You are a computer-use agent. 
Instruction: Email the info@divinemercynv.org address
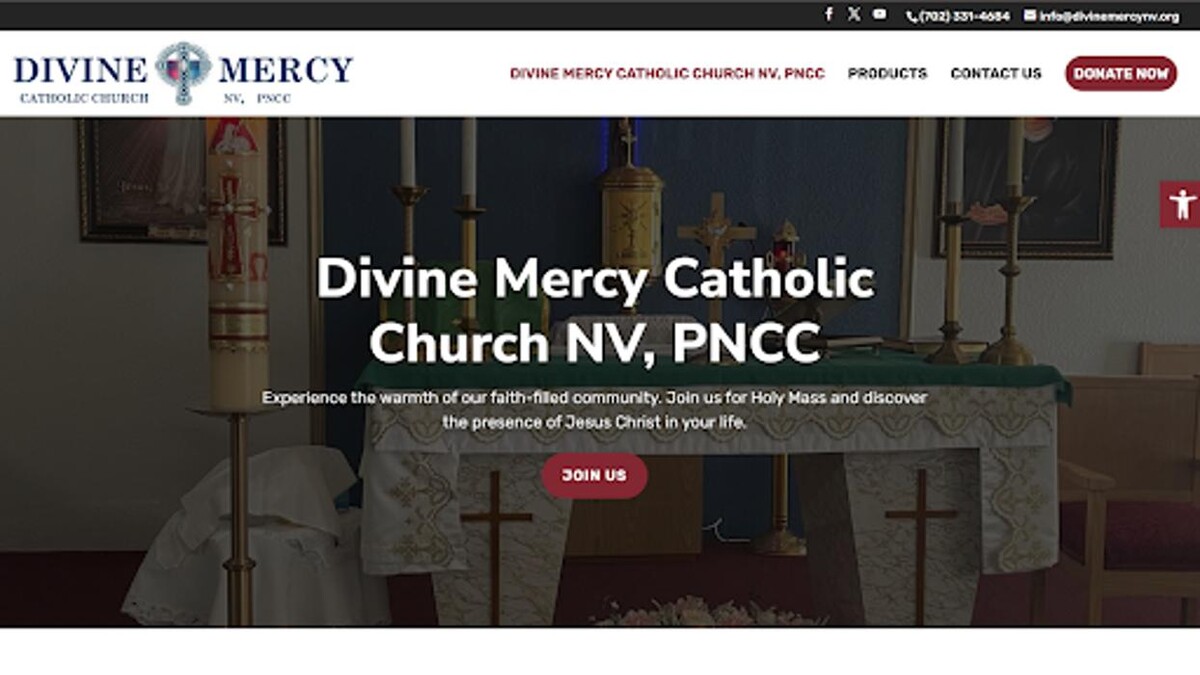click(1108, 16)
